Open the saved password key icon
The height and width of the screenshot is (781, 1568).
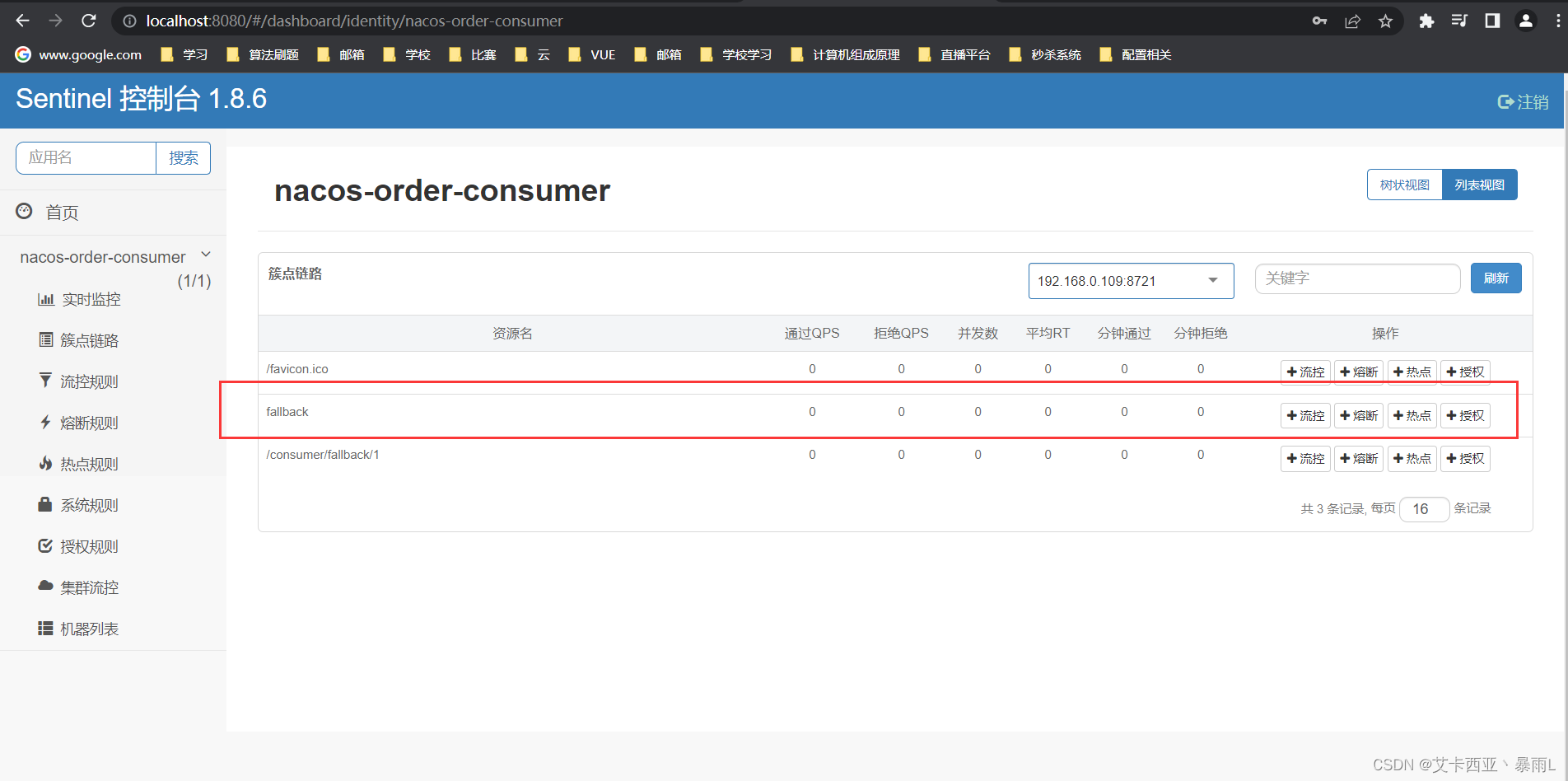tap(1319, 21)
